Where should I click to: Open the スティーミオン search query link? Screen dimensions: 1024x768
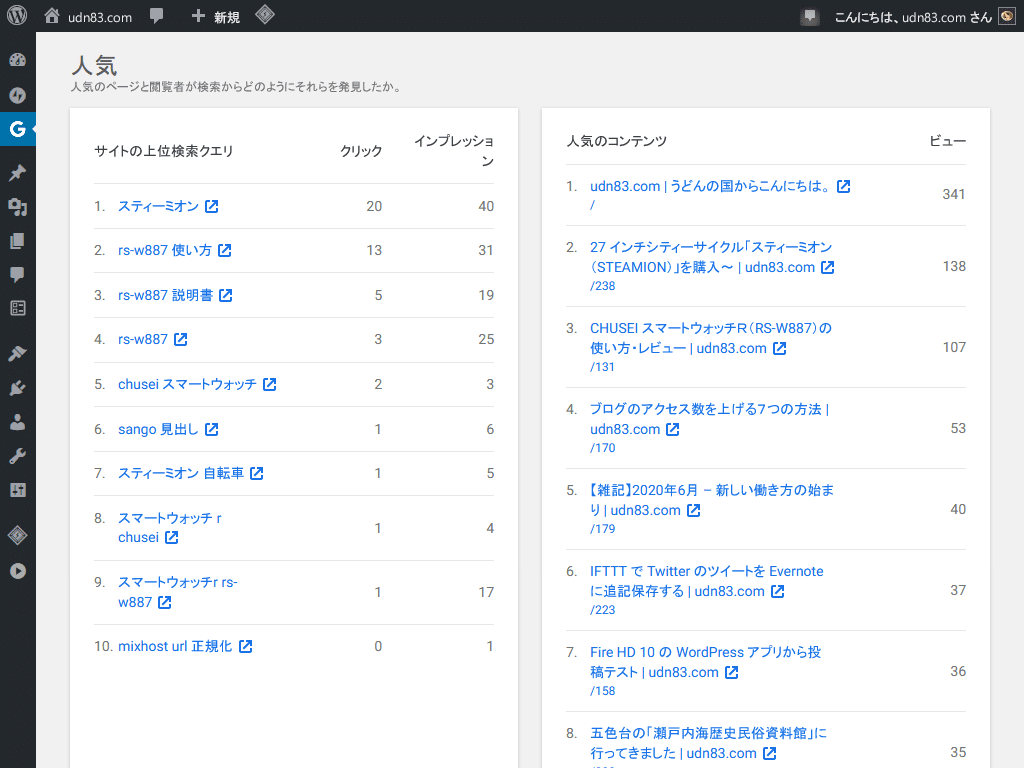[x=168, y=206]
